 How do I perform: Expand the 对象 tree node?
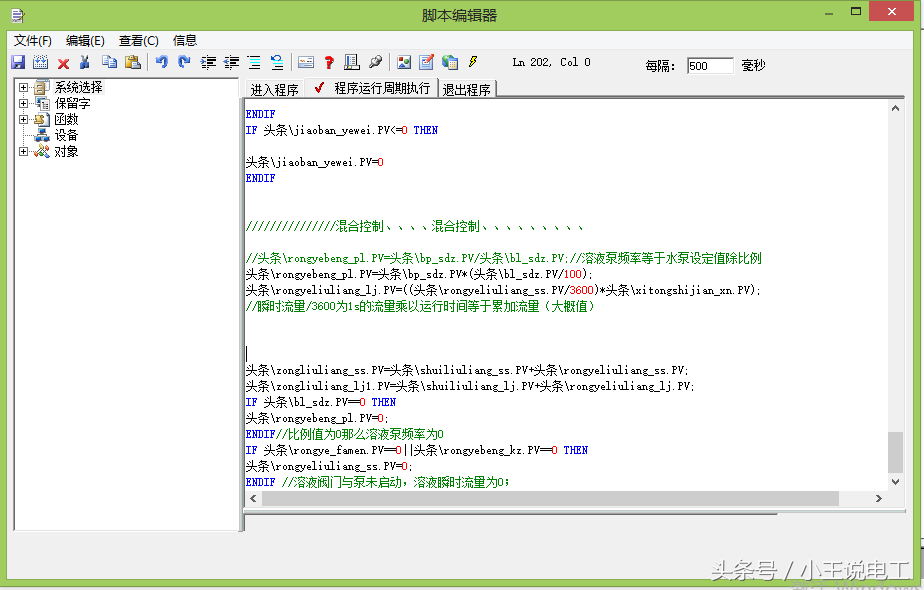(x=23, y=152)
